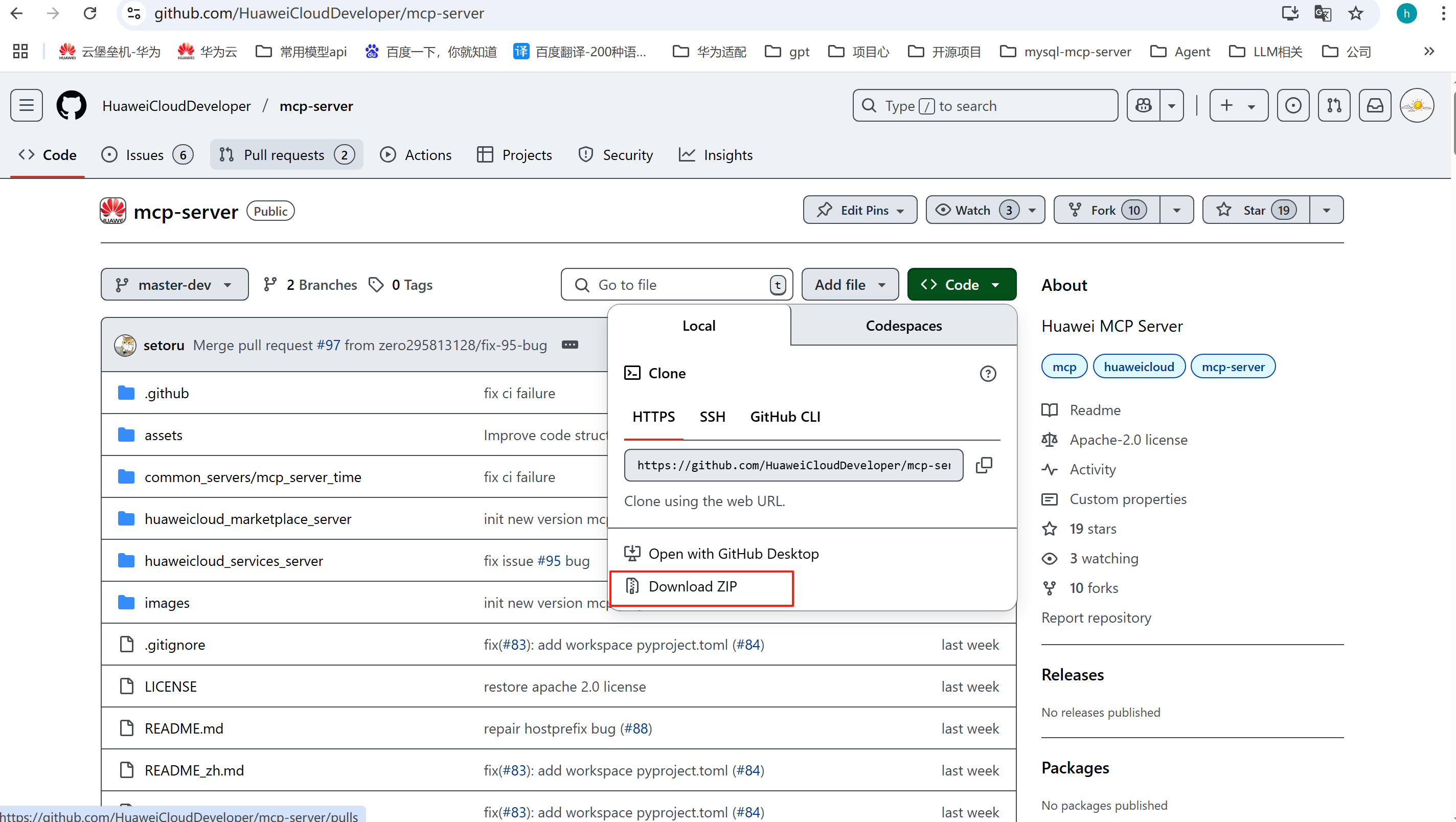Open the issues icon in GitHub header
Screen dimensions: 1456x822
click(1293, 106)
